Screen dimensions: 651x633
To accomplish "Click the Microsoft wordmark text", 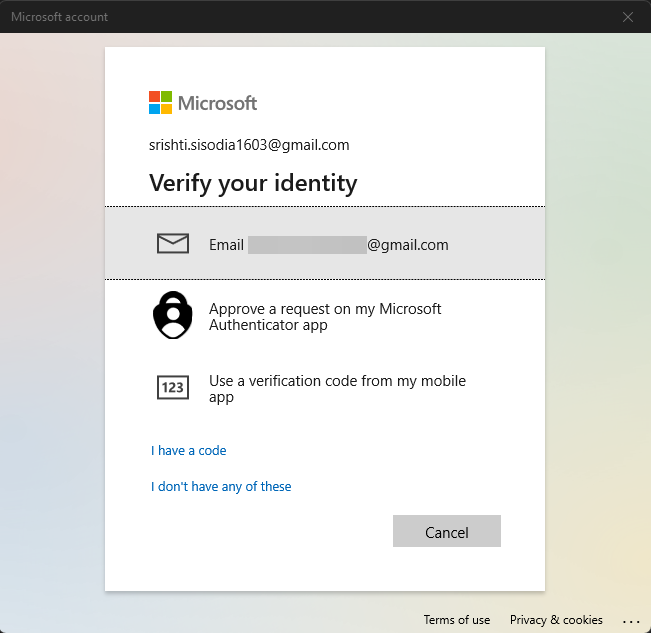I will tap(218, 102).
